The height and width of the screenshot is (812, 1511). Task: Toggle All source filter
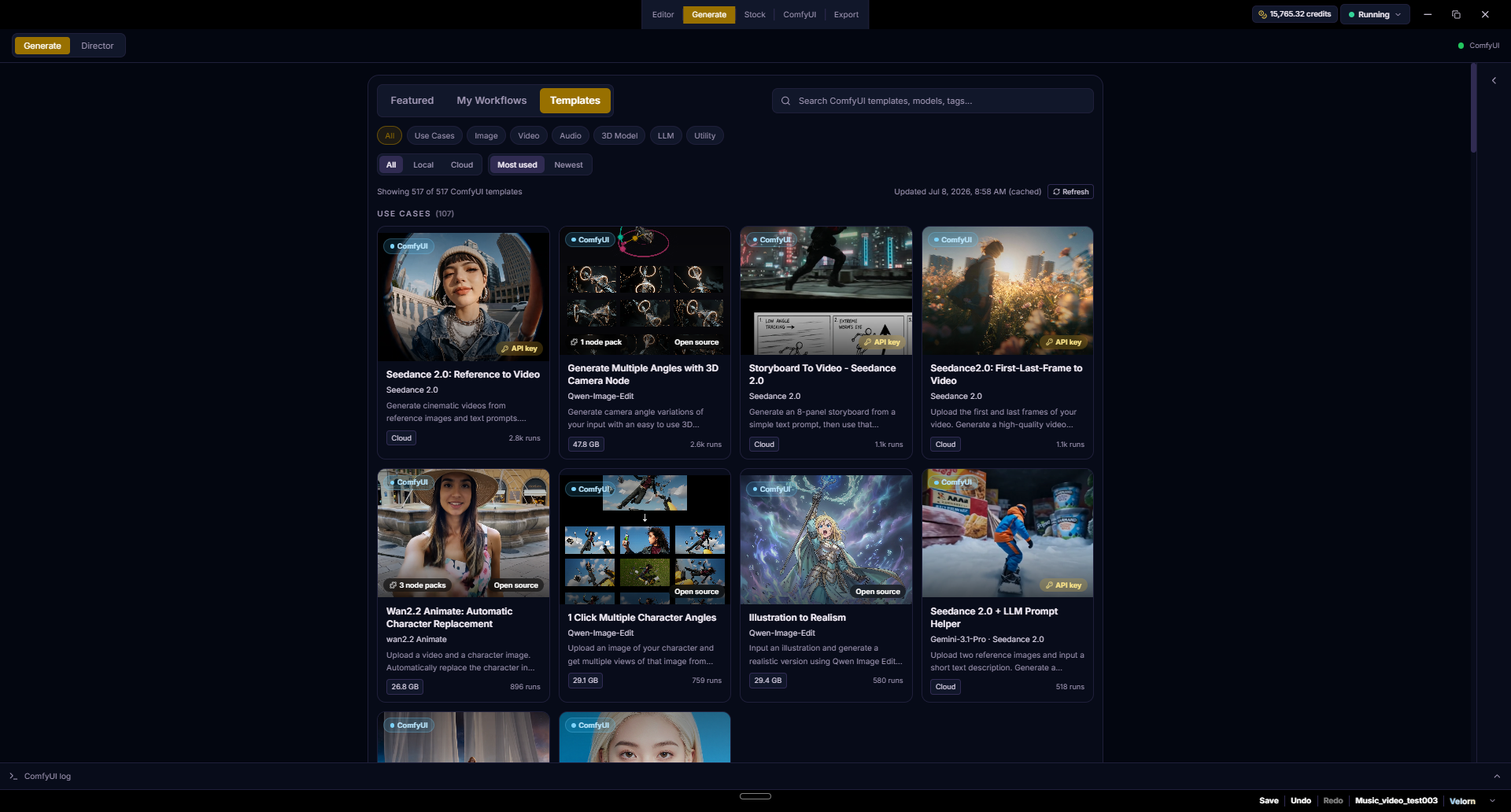(x=391, y=165)
